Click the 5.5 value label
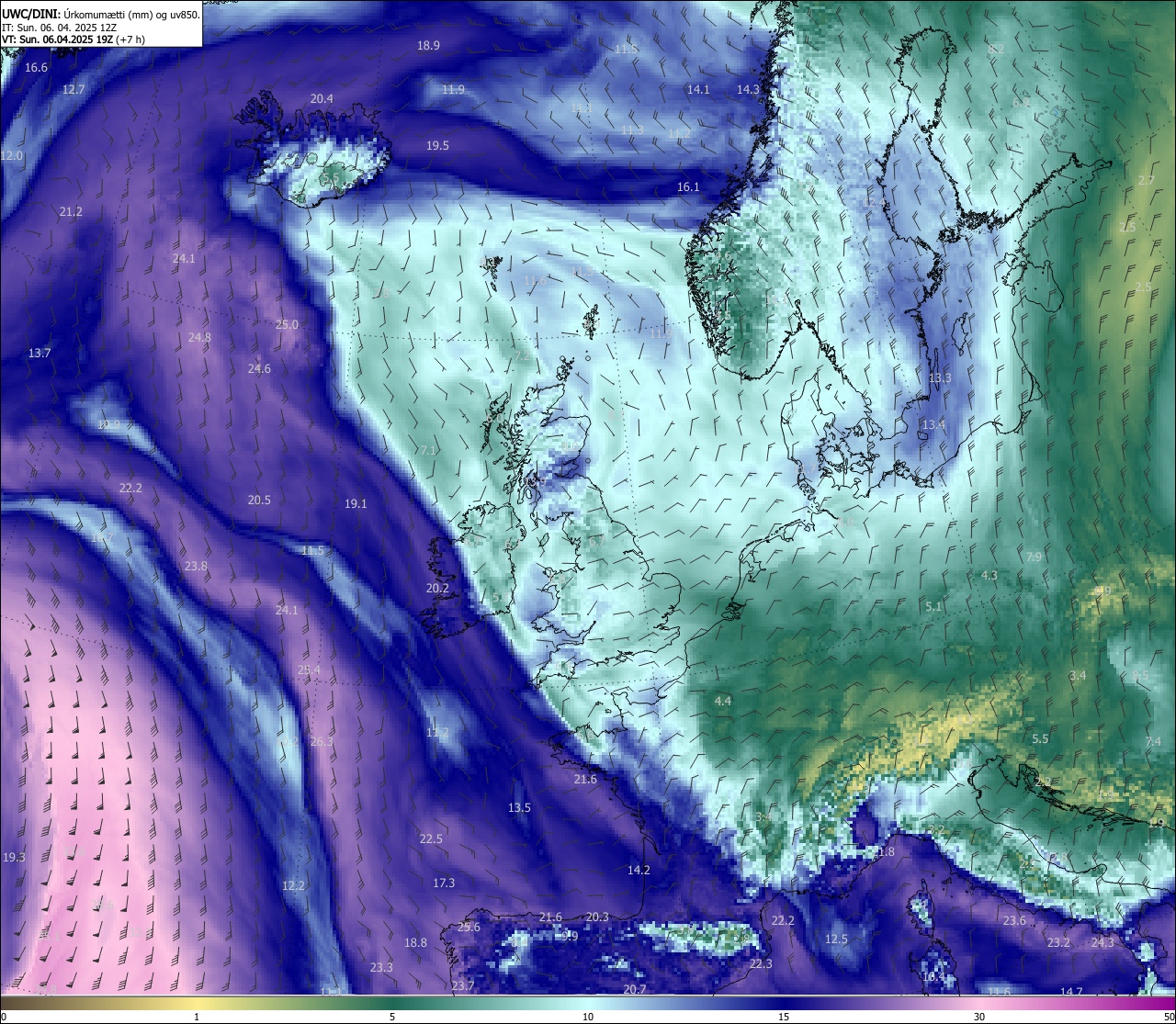This screenshot has width=1176, height=1024. click(1040, 738)
